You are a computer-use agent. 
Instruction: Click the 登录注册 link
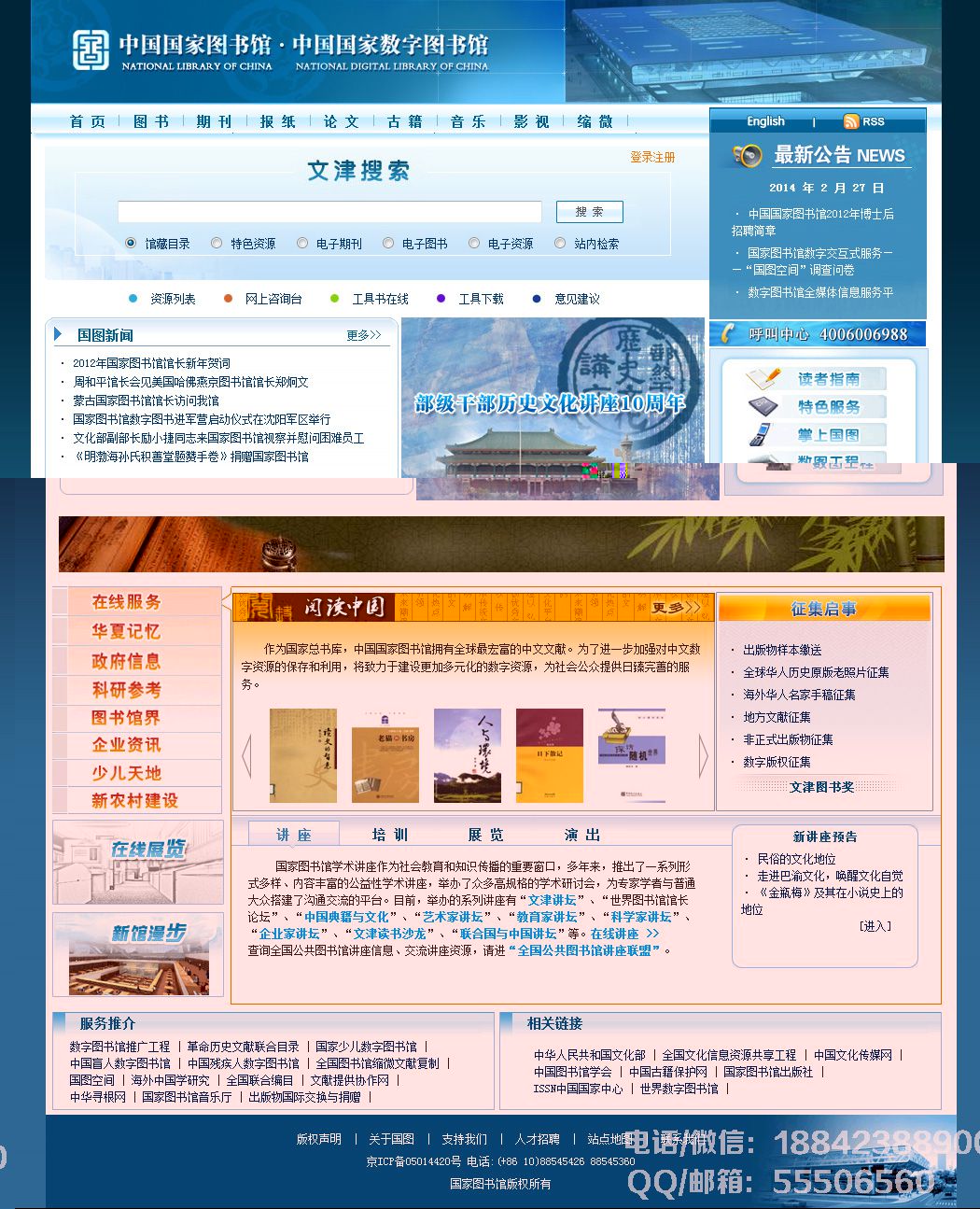tap(652, 157)
